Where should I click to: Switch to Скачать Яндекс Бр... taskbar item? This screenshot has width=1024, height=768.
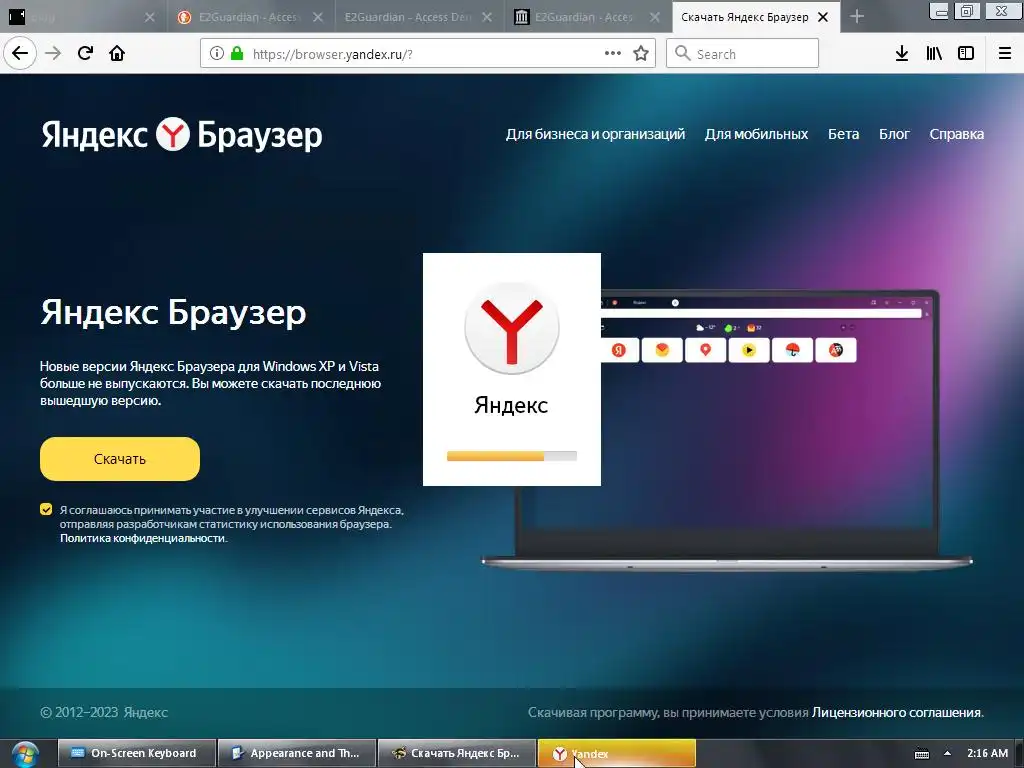[457, 754]
